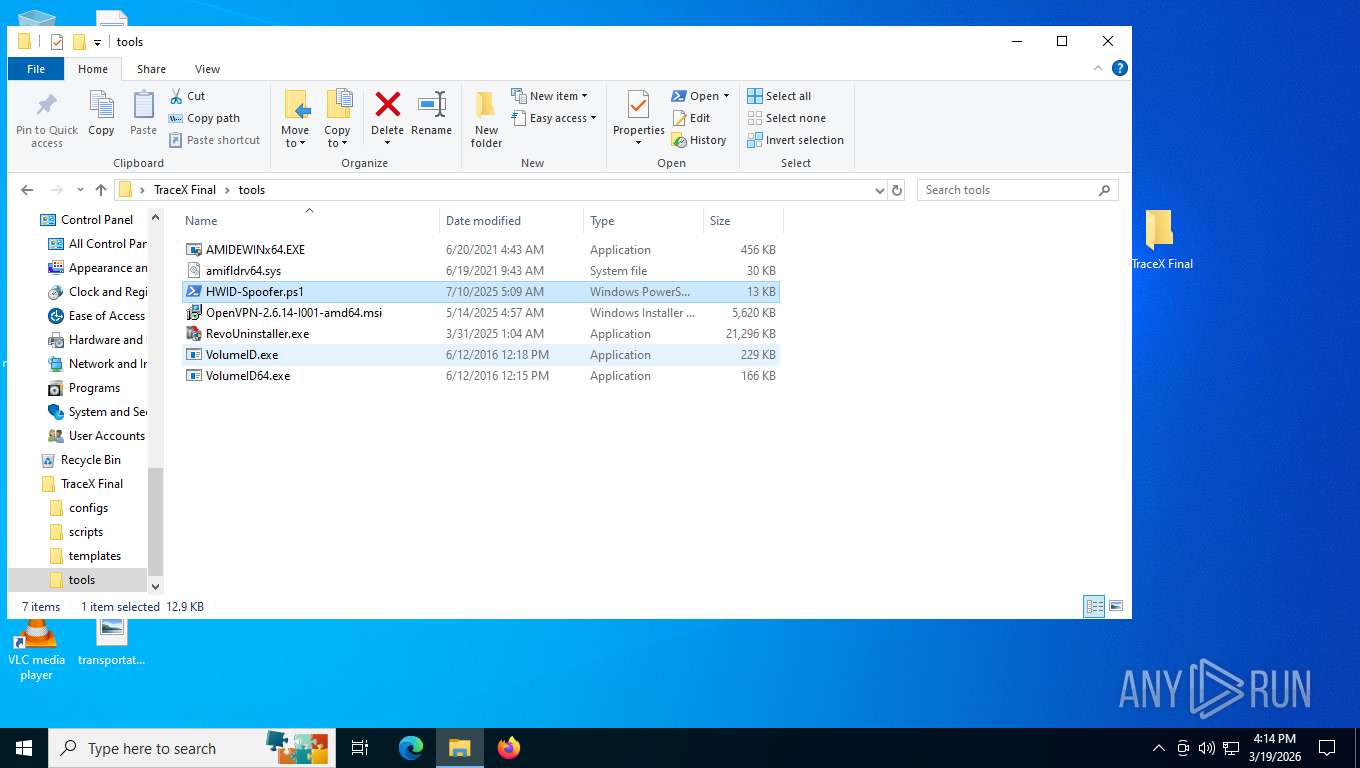Screen dimensions: 1360x768
Task: Click Select none in the ribbon
Action: pyautogui.click(x=787, y=118)
